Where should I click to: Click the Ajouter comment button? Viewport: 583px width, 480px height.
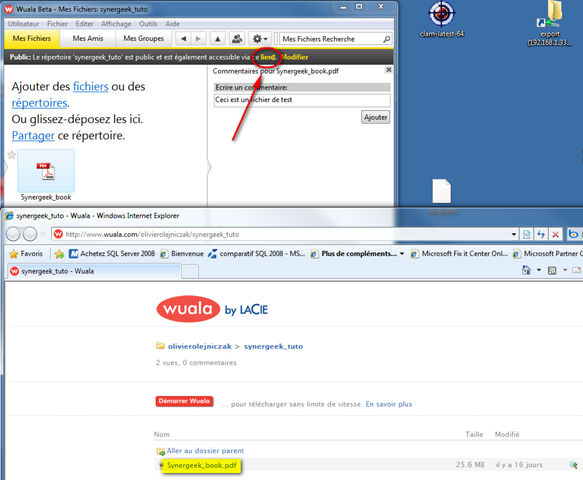[x=376, y=117]
